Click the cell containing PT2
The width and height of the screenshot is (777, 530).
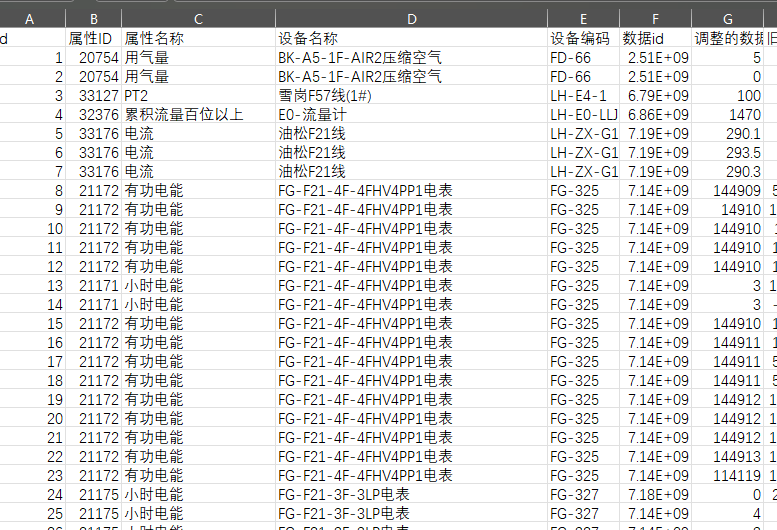(x=136, y=96)
